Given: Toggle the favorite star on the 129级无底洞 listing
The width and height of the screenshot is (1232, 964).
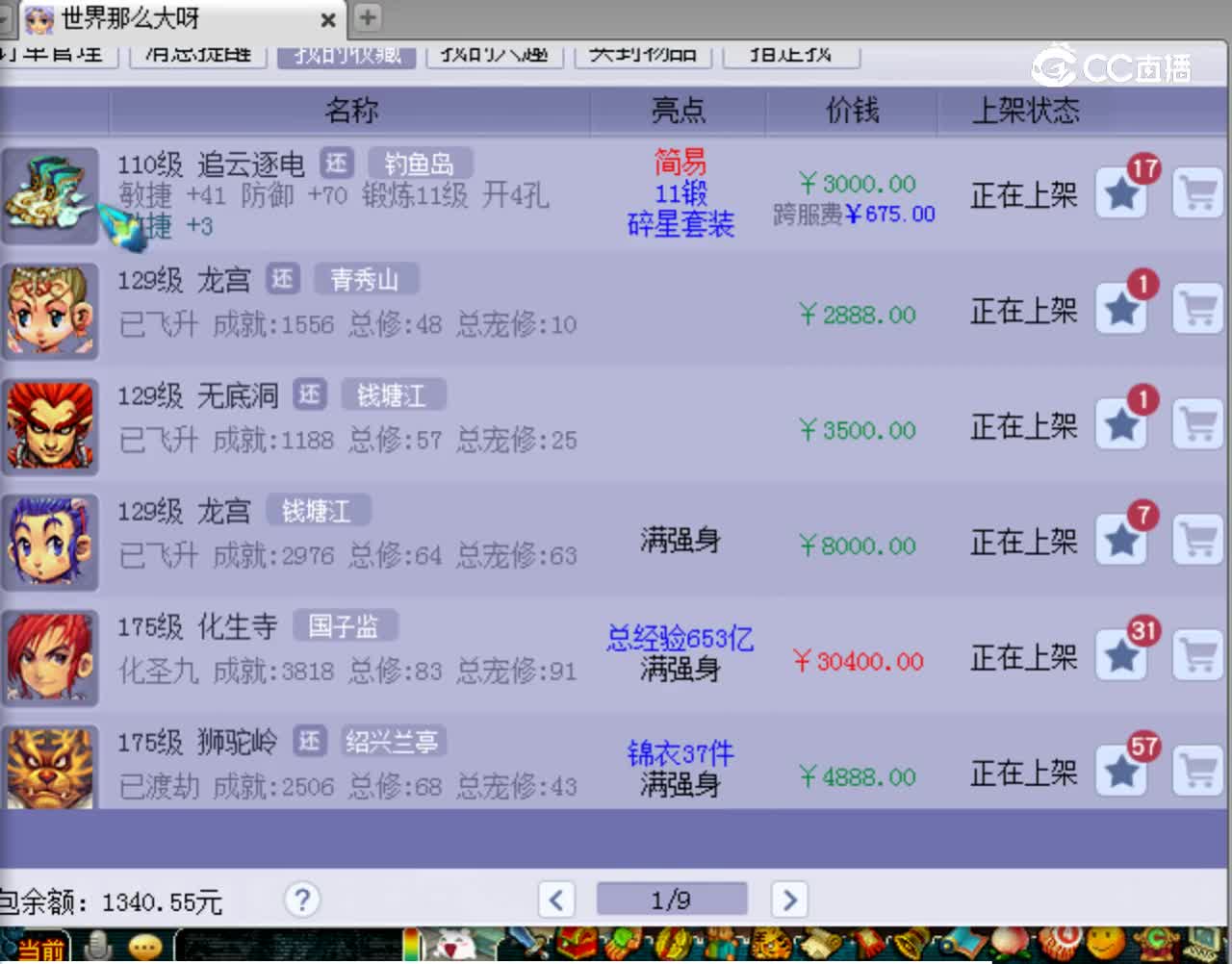Looking at the screenshot, I should (x=1121, y=423).
